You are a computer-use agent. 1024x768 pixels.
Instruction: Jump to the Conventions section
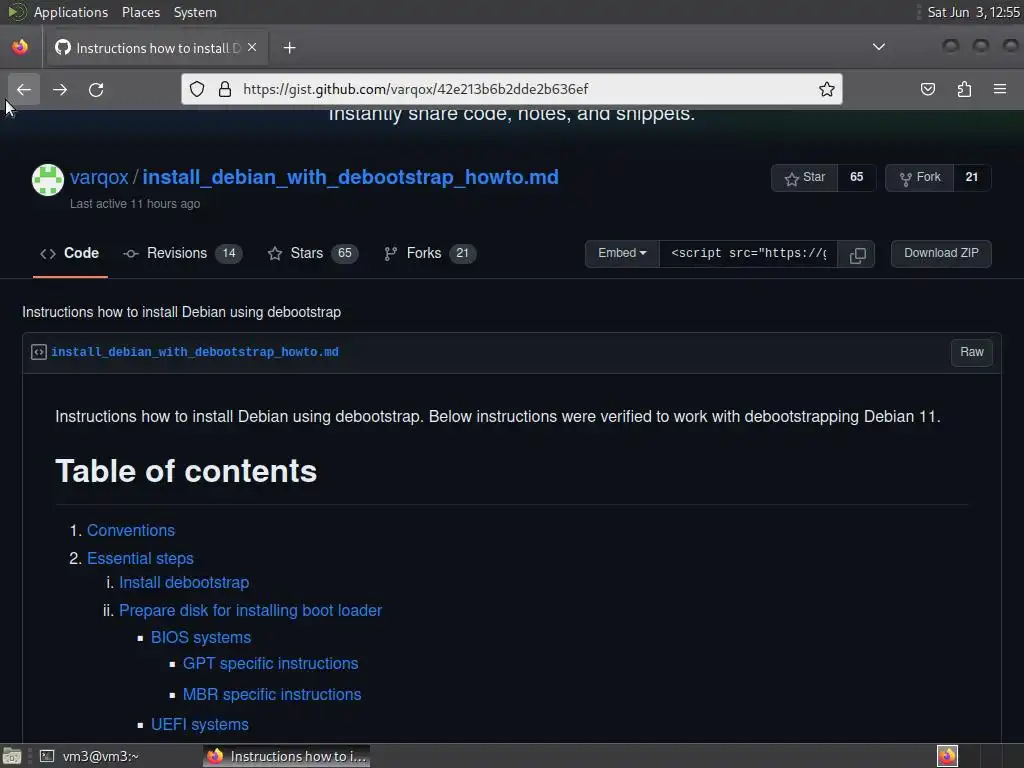131,530
